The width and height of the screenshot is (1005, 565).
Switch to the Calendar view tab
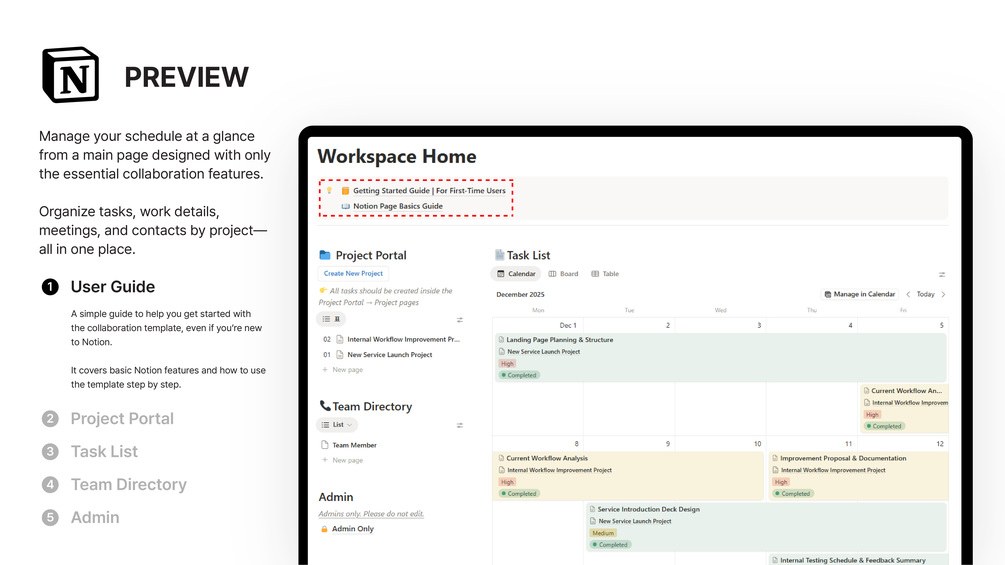516,274
